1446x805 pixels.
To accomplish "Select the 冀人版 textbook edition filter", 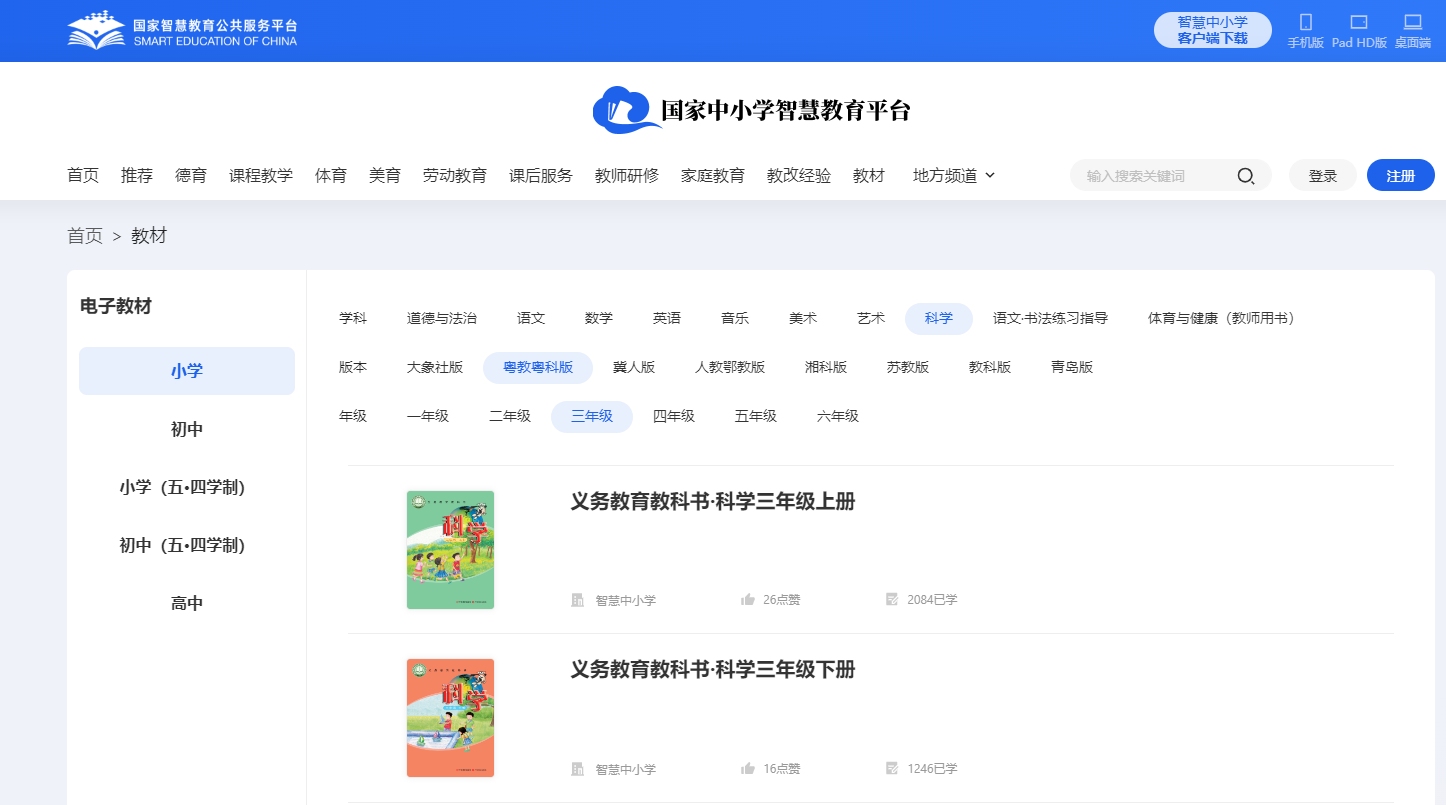I will point(634,367).
